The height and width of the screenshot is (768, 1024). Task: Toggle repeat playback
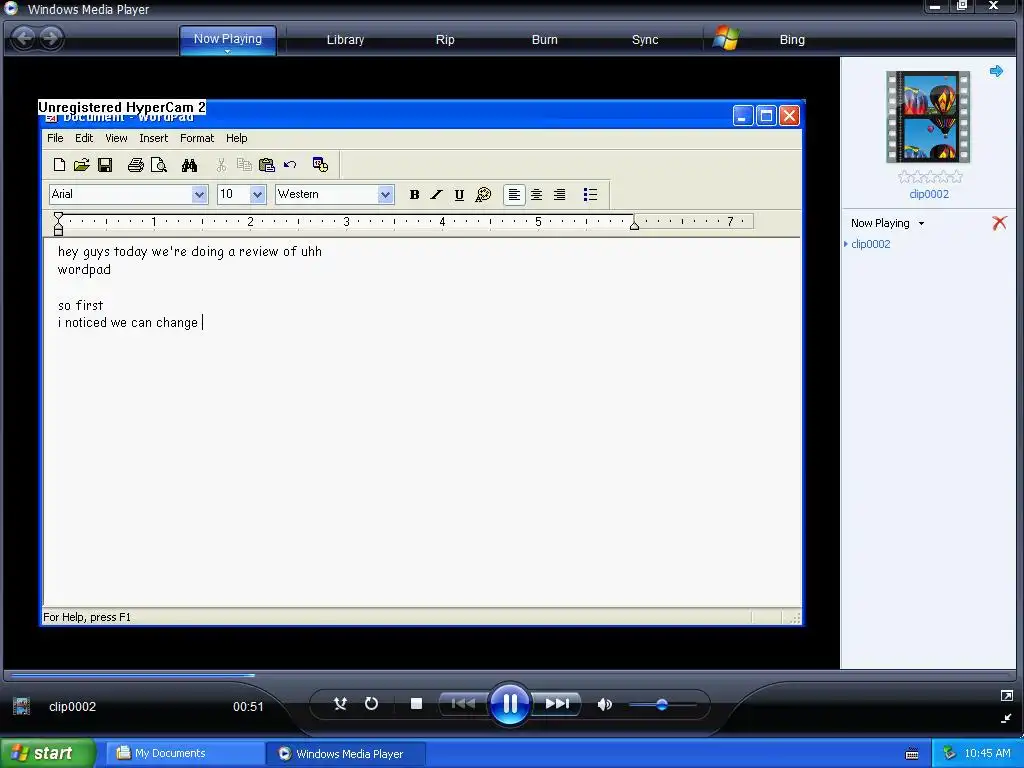[x=372, y=704]
